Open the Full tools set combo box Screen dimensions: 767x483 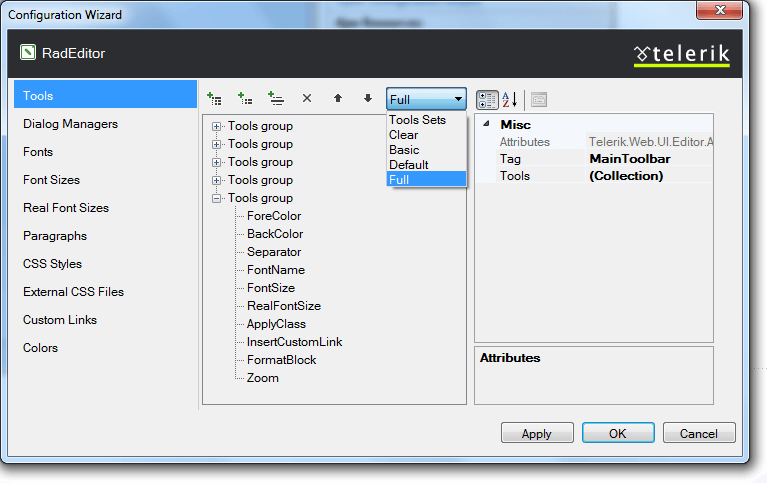point(426,99)
